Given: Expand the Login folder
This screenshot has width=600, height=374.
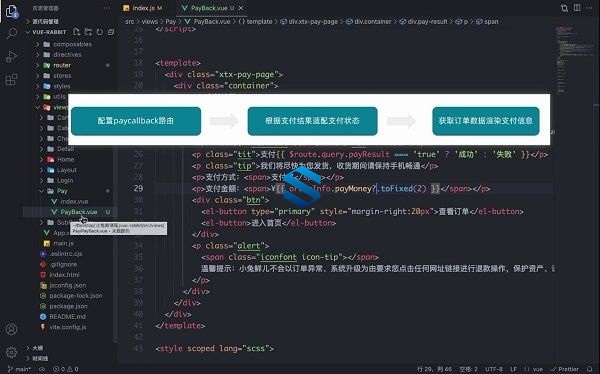Looking at the screenshot, I should [41, 180].
